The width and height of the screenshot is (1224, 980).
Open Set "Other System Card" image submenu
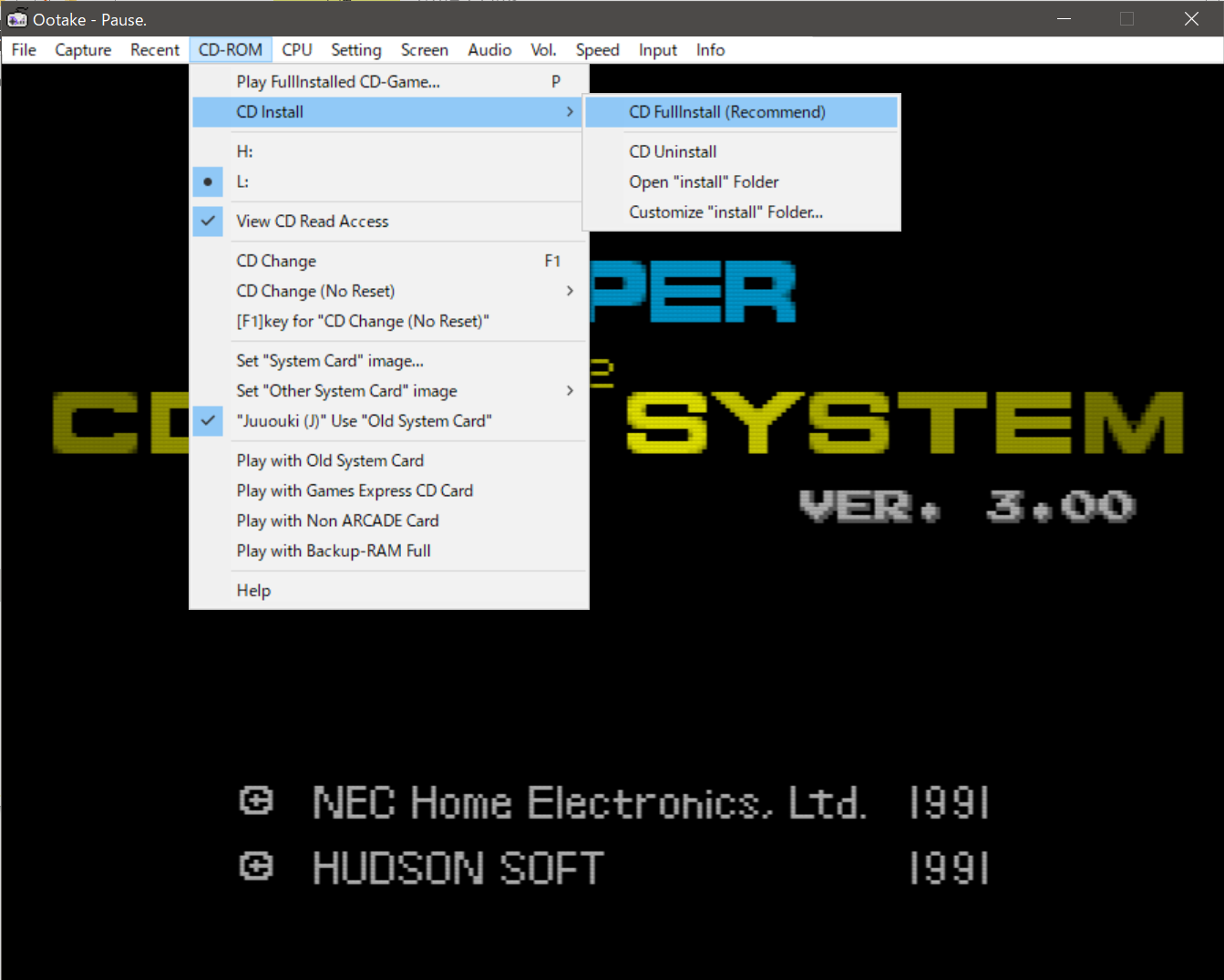388,391
